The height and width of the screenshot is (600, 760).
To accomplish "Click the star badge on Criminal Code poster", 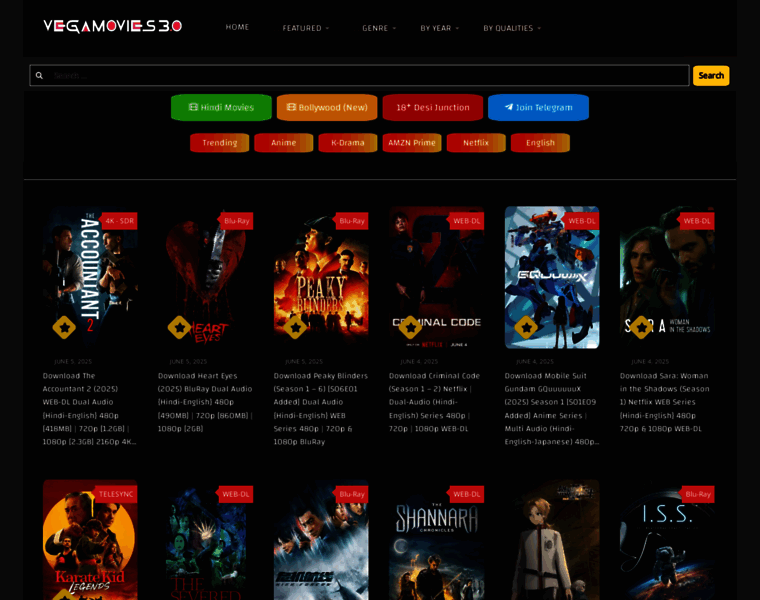I will coord(411,327).
